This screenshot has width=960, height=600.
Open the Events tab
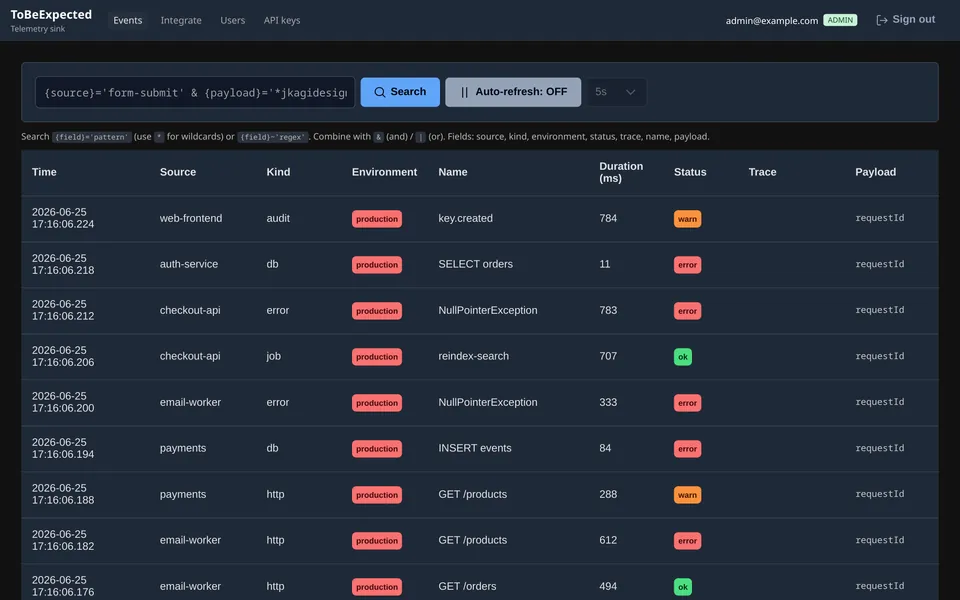click(x=127, y=20)
